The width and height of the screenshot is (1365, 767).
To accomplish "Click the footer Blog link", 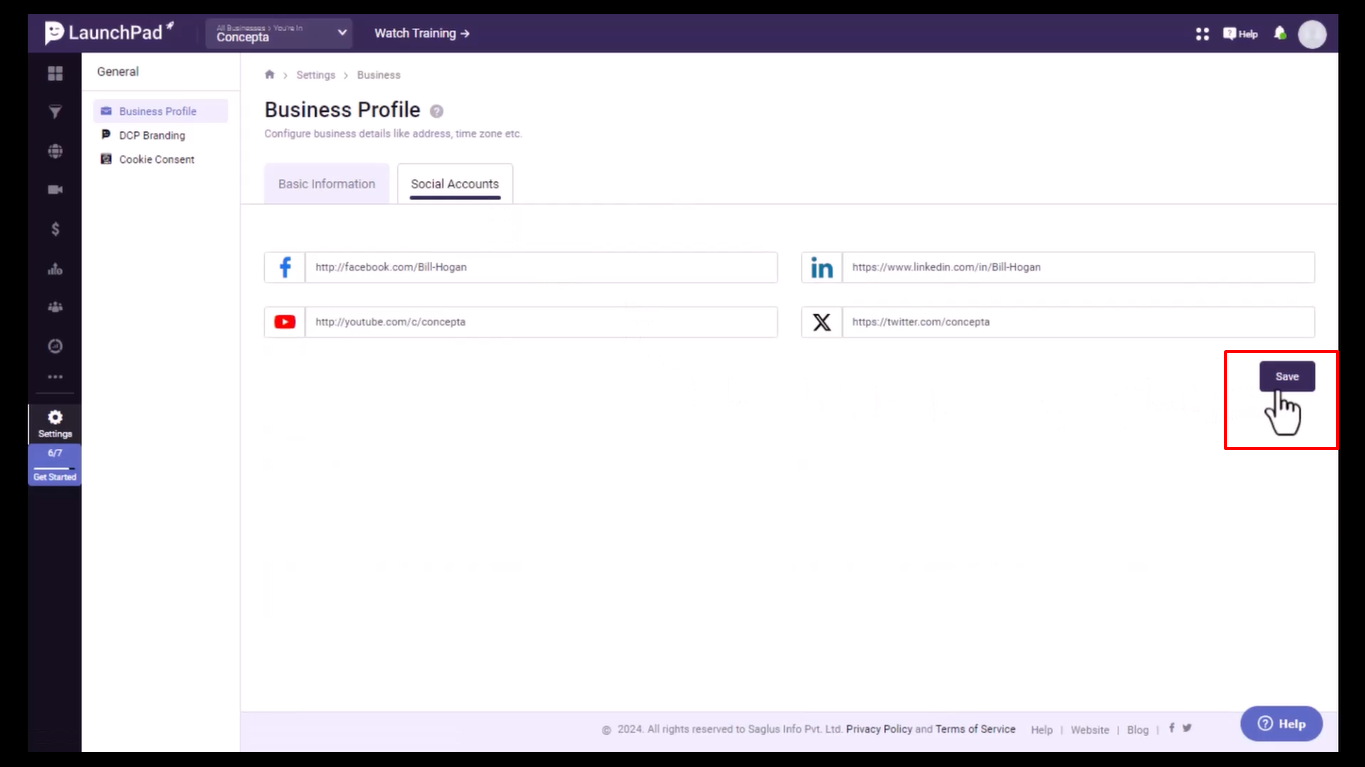I will [1138, 730].
